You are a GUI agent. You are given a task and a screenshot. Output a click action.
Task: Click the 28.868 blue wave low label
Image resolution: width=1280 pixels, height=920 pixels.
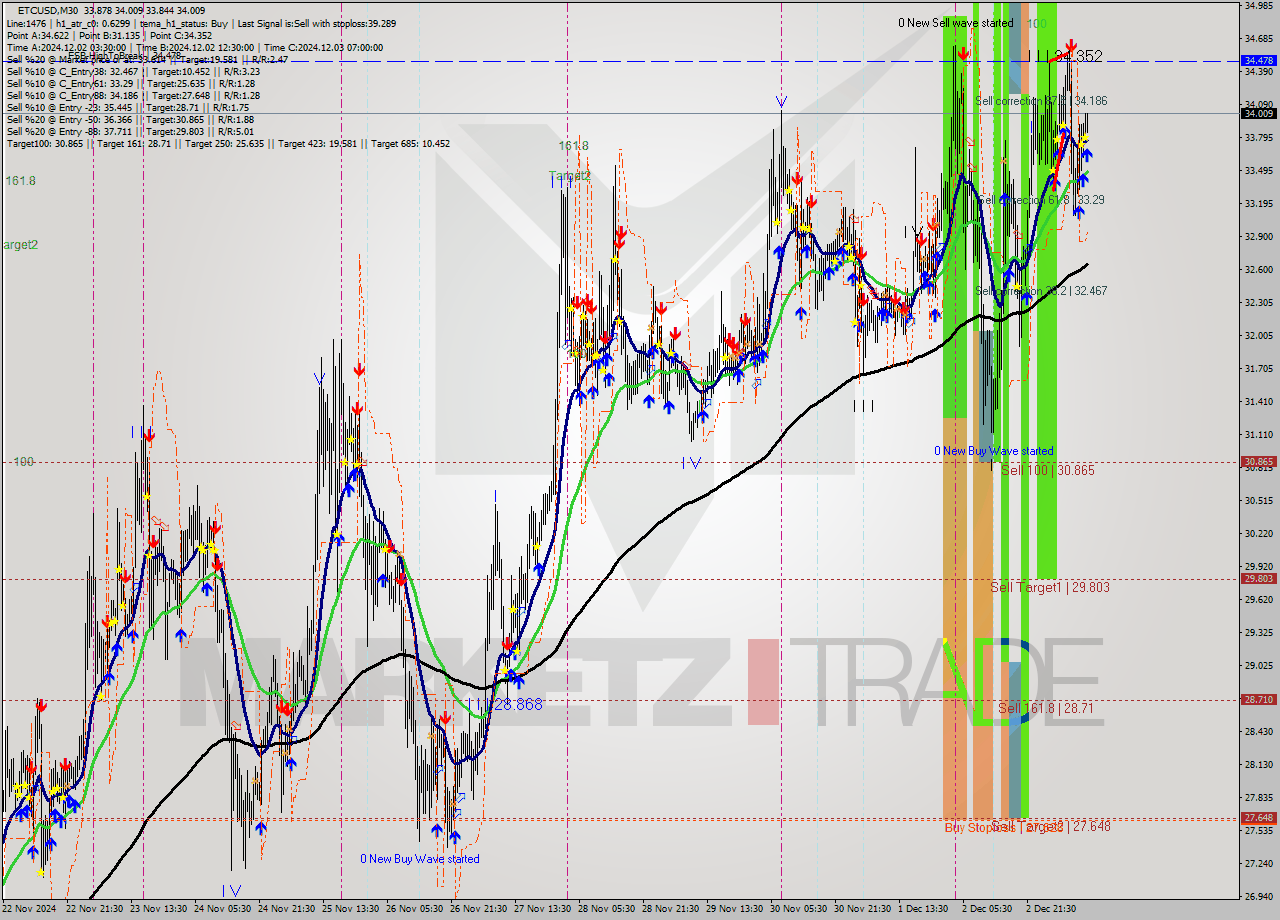(516, 705)
